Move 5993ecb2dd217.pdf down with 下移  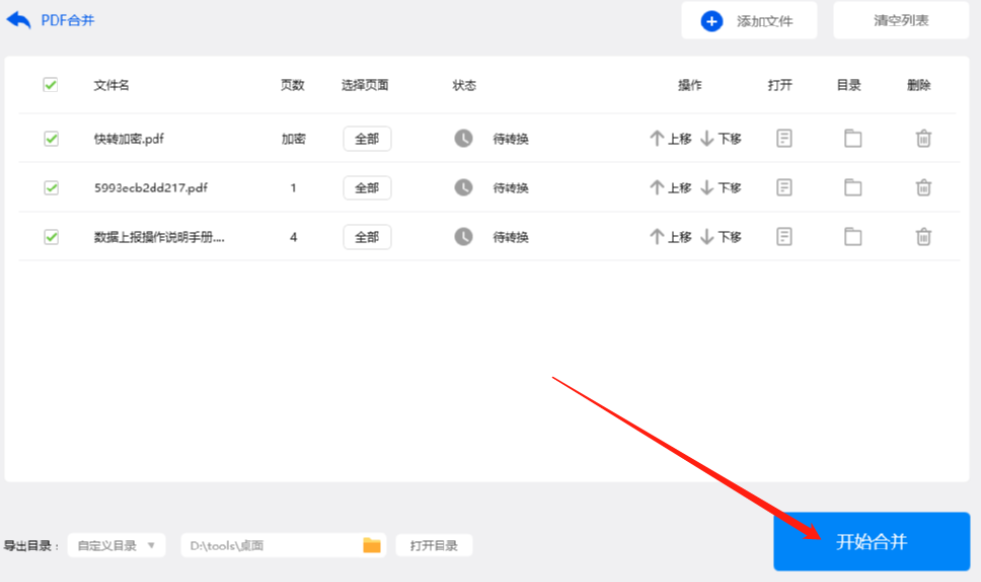721,188
